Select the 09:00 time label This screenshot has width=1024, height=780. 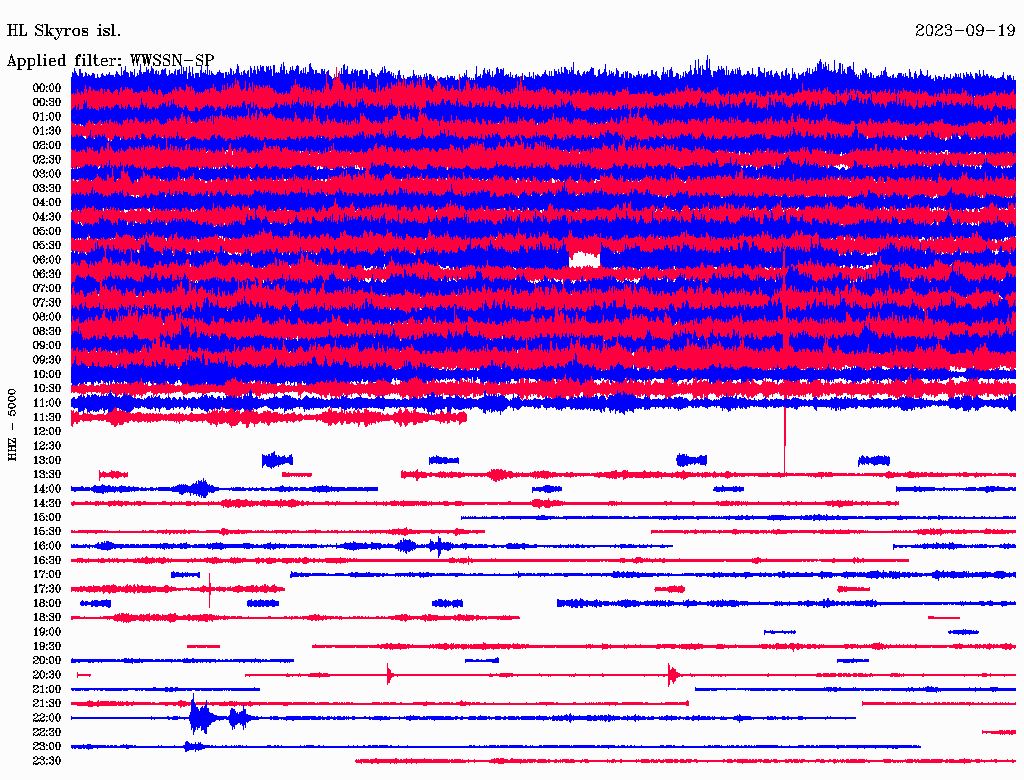[x=47, y=345]
